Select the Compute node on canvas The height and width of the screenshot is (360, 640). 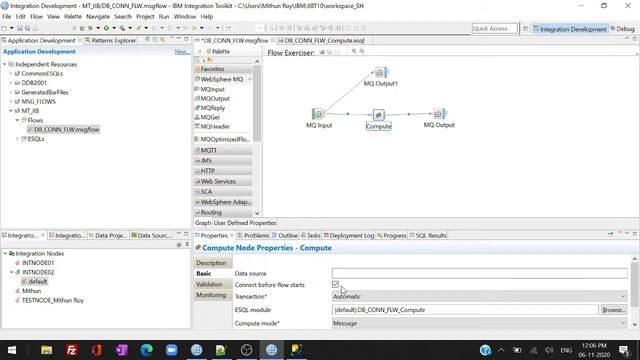pyautogui.click(x=378, y=115)
